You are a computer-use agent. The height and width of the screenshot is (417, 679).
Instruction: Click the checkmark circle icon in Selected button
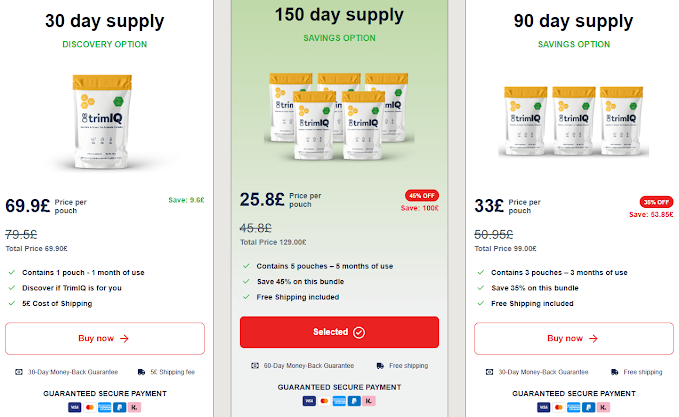pyautogui.click(x=359, y=332)
